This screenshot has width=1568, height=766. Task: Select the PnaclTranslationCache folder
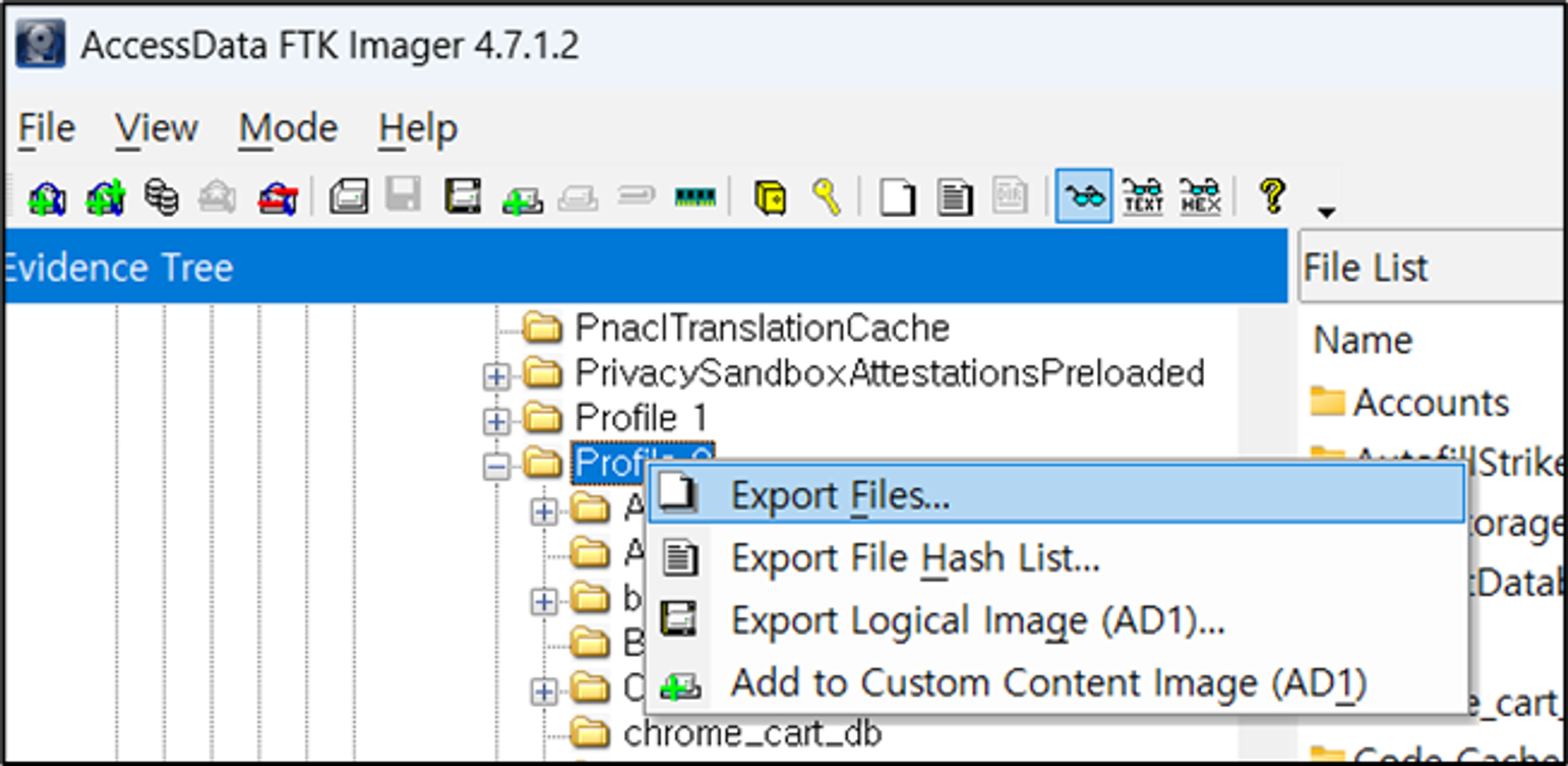[x=762, y=328]
